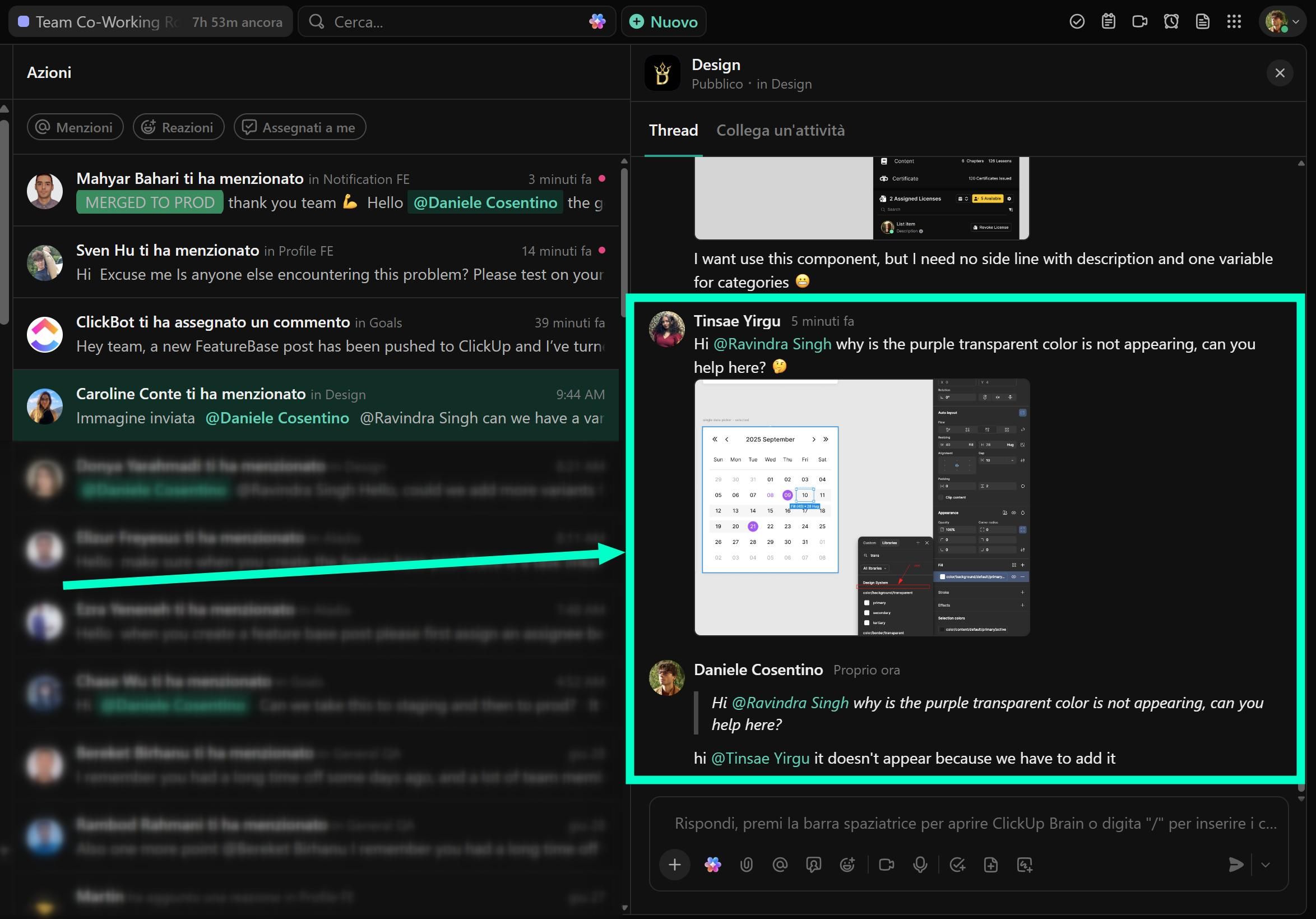Open the component screenshot at thread top
This screenshot has width=1316, height=919.
(862, 198)
